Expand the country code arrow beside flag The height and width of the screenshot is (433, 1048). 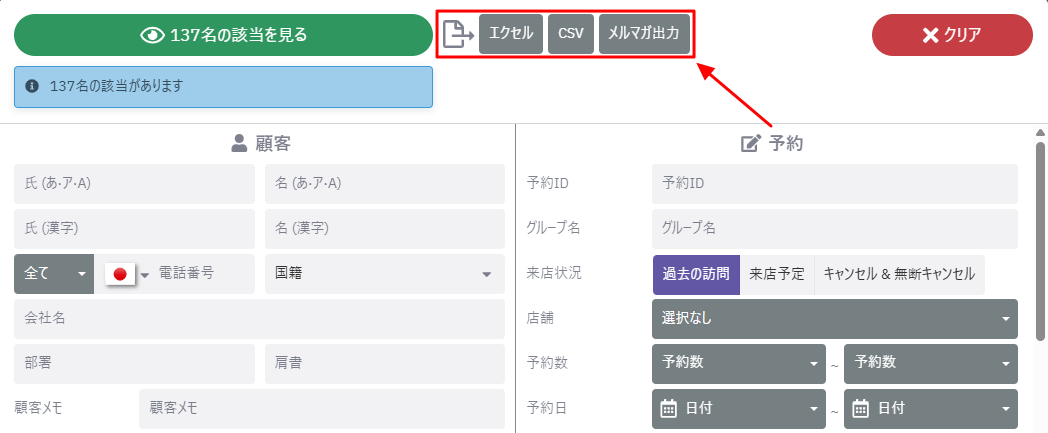click(144, 275)
